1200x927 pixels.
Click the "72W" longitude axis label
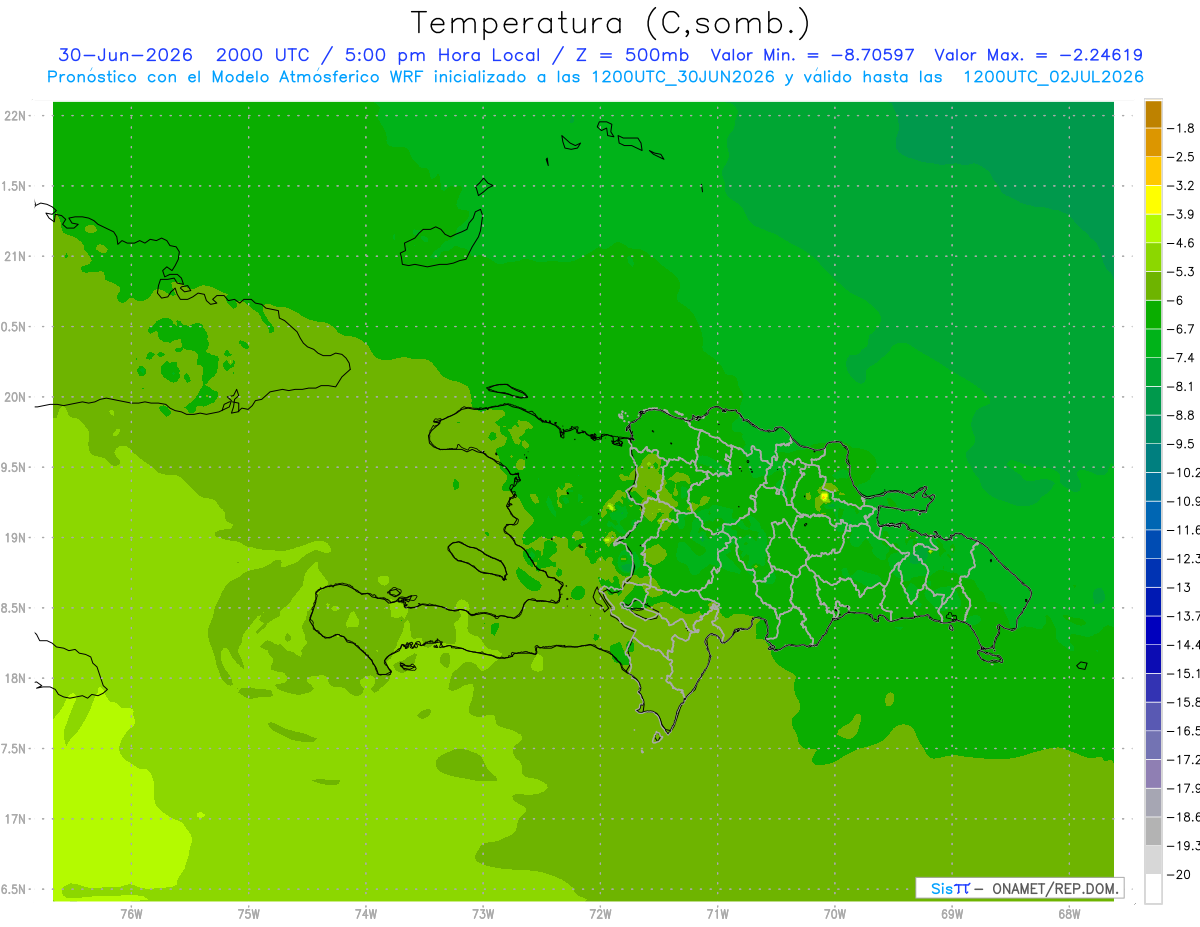click(x=600, y=914)
